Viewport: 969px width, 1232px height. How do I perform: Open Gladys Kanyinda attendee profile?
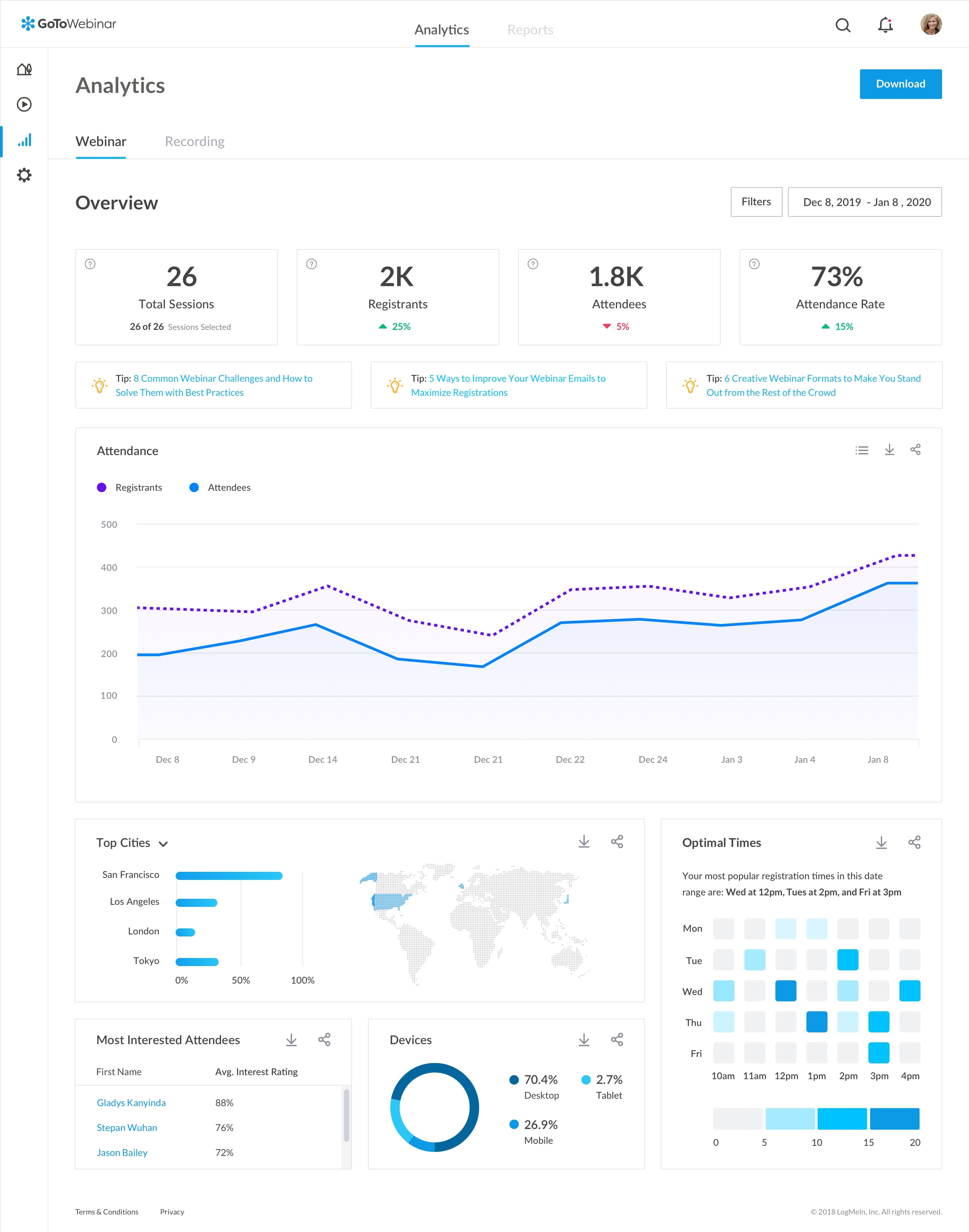point(131,1103)
